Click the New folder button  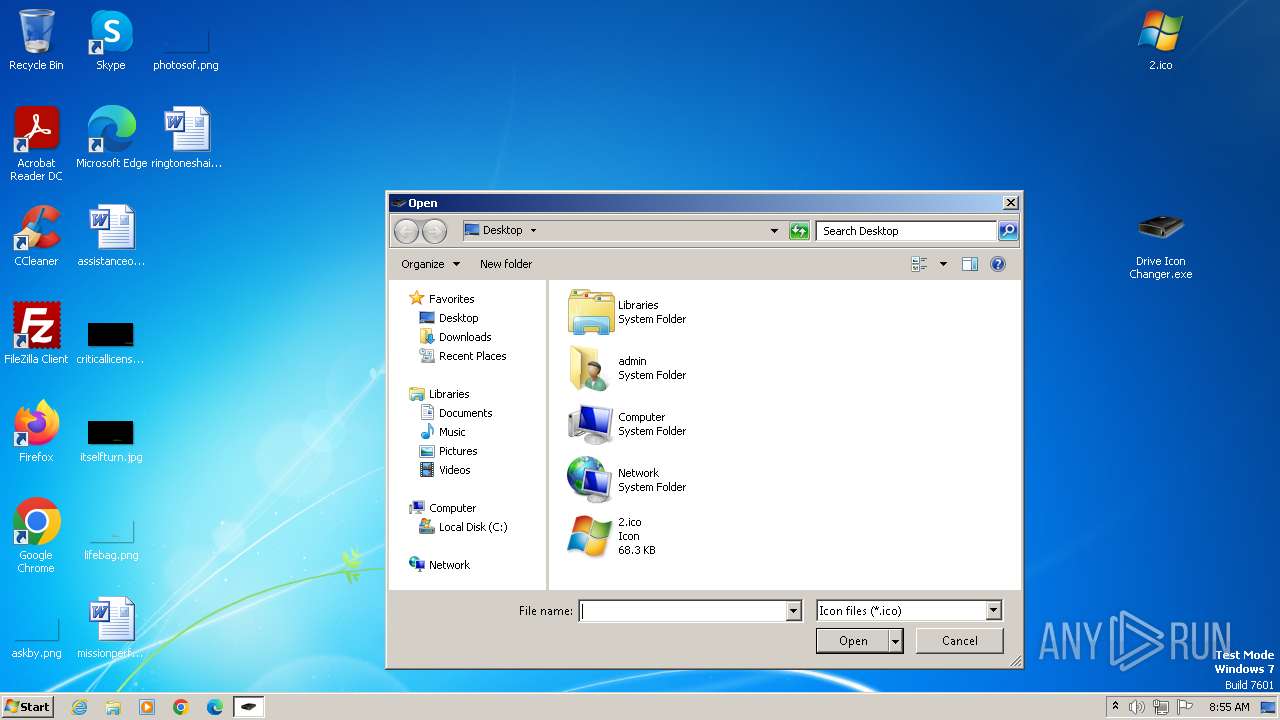506,264
